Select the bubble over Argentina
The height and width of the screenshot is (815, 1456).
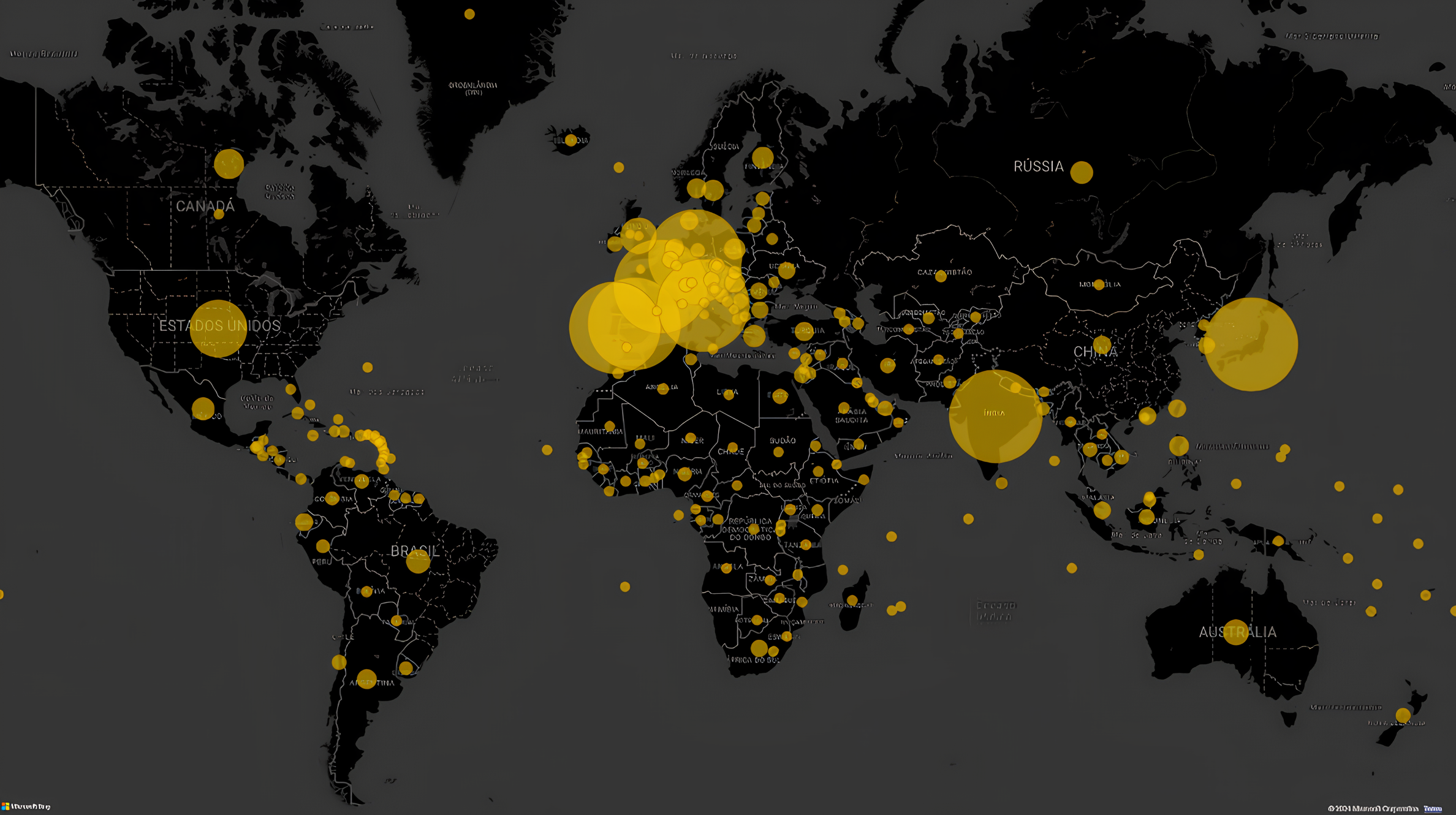point(366,679)
